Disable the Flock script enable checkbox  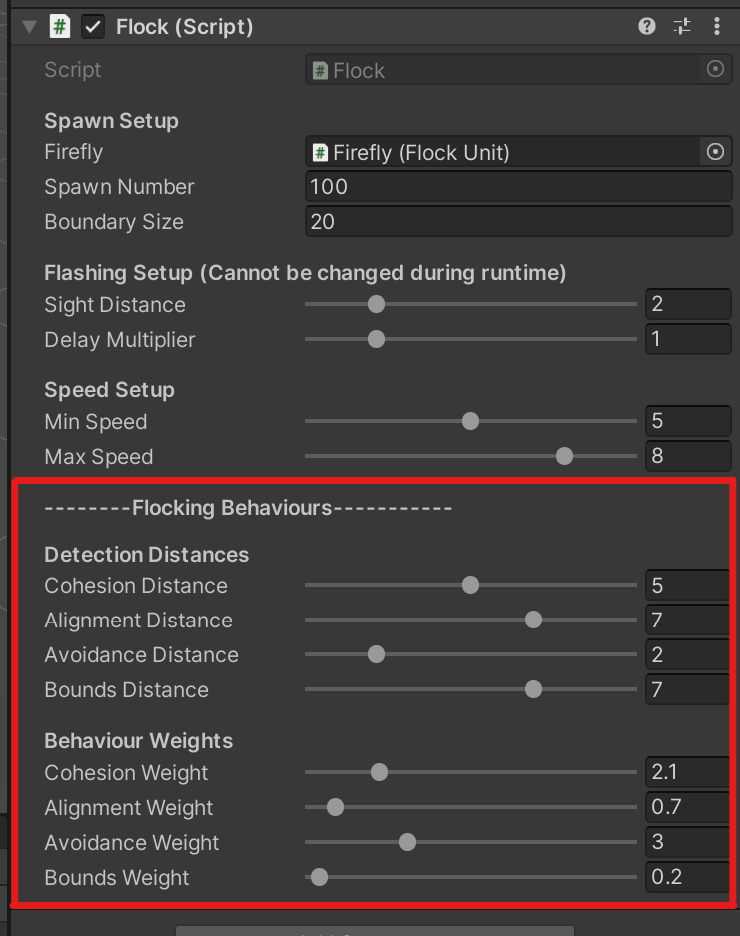click(x=93, y=27)
